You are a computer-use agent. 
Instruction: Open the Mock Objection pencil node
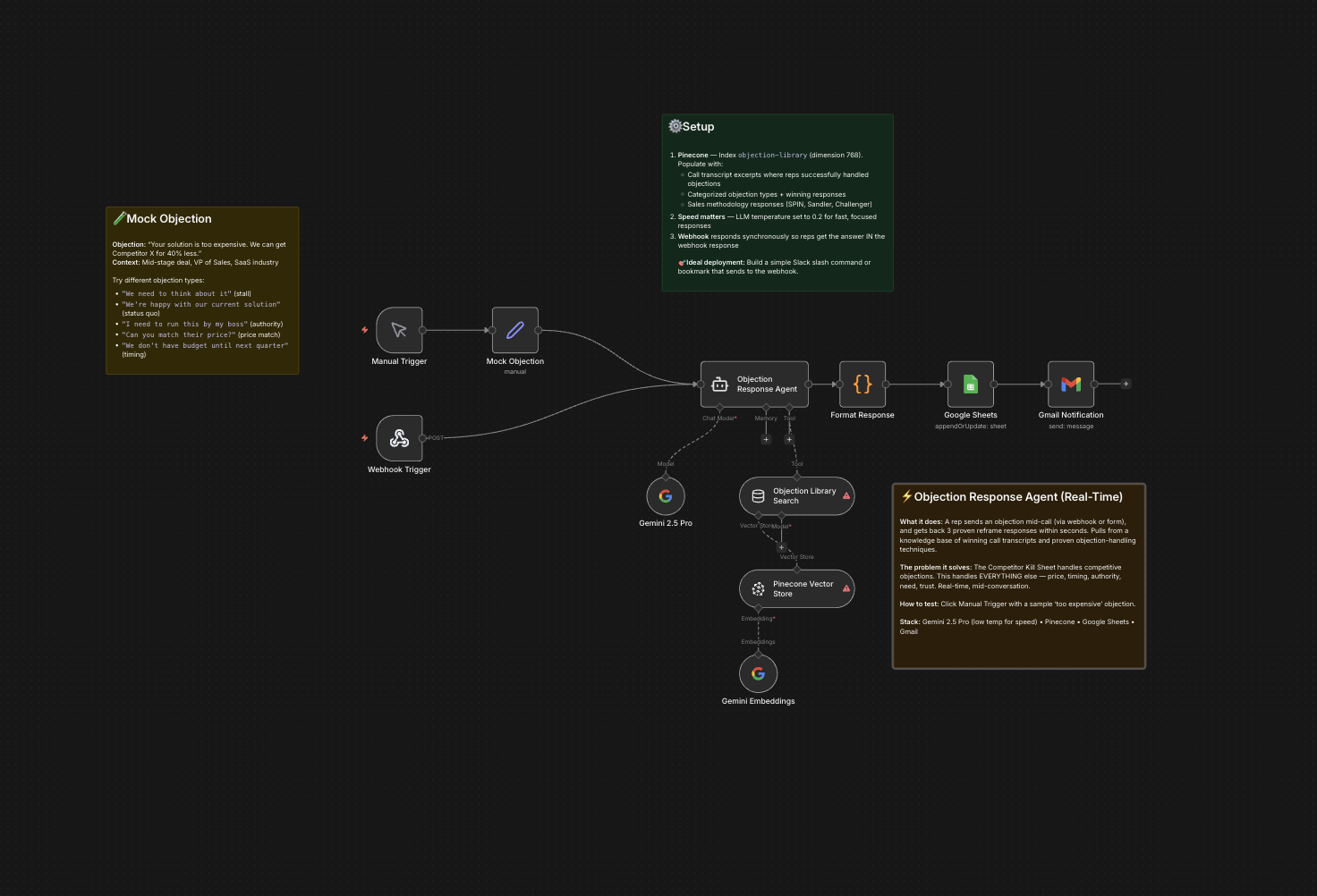click(515, 330)
